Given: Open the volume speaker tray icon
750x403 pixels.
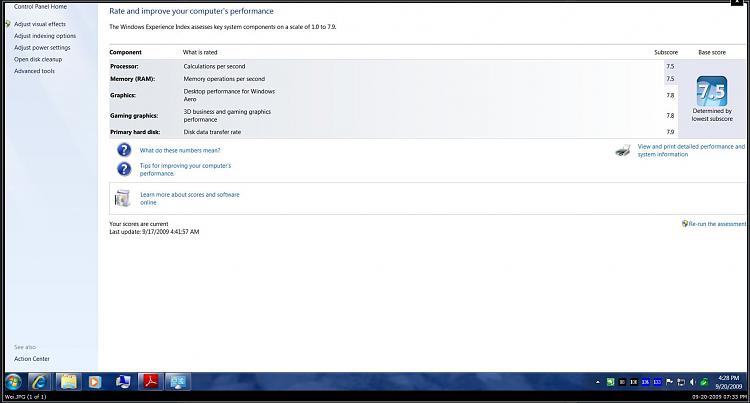Looking at the screenshot, I should (693, 382).
